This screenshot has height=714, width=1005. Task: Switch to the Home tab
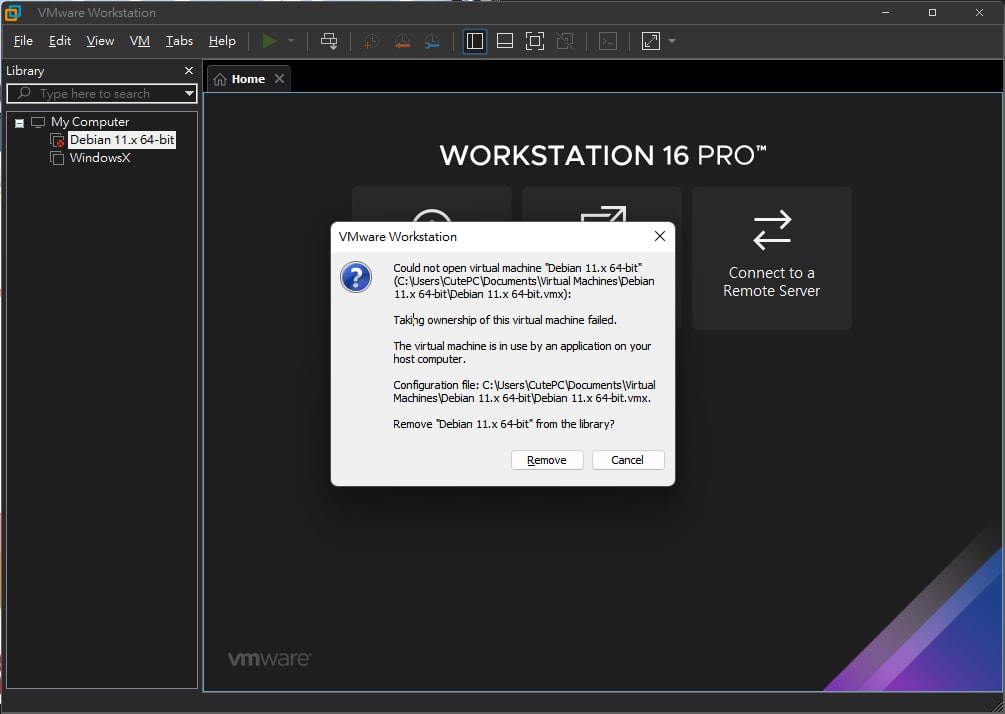pyautogui.click(x=248, y=79)
